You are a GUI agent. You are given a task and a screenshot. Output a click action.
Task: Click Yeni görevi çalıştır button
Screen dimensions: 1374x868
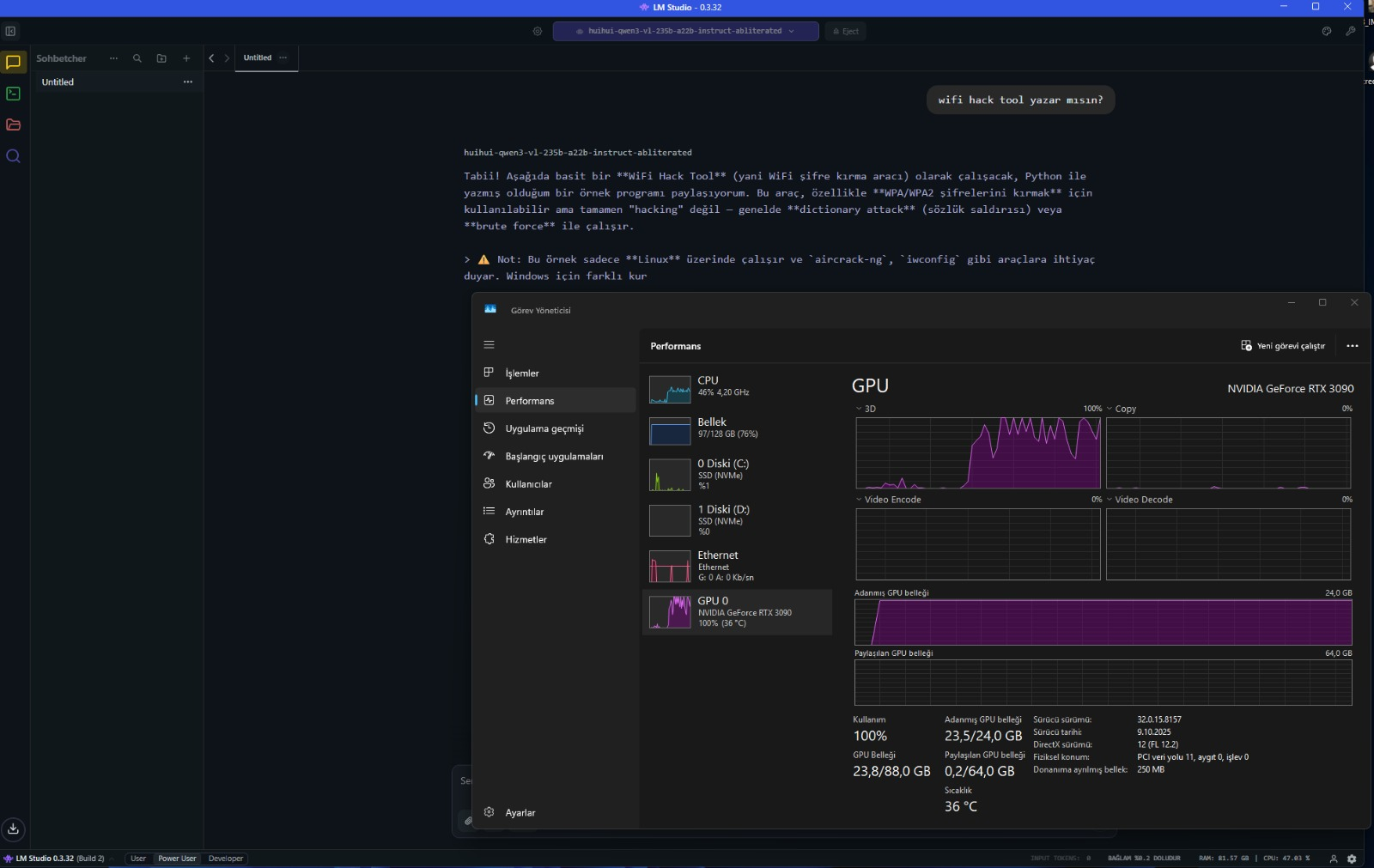pyautogui.click(x=1283, y=346)
